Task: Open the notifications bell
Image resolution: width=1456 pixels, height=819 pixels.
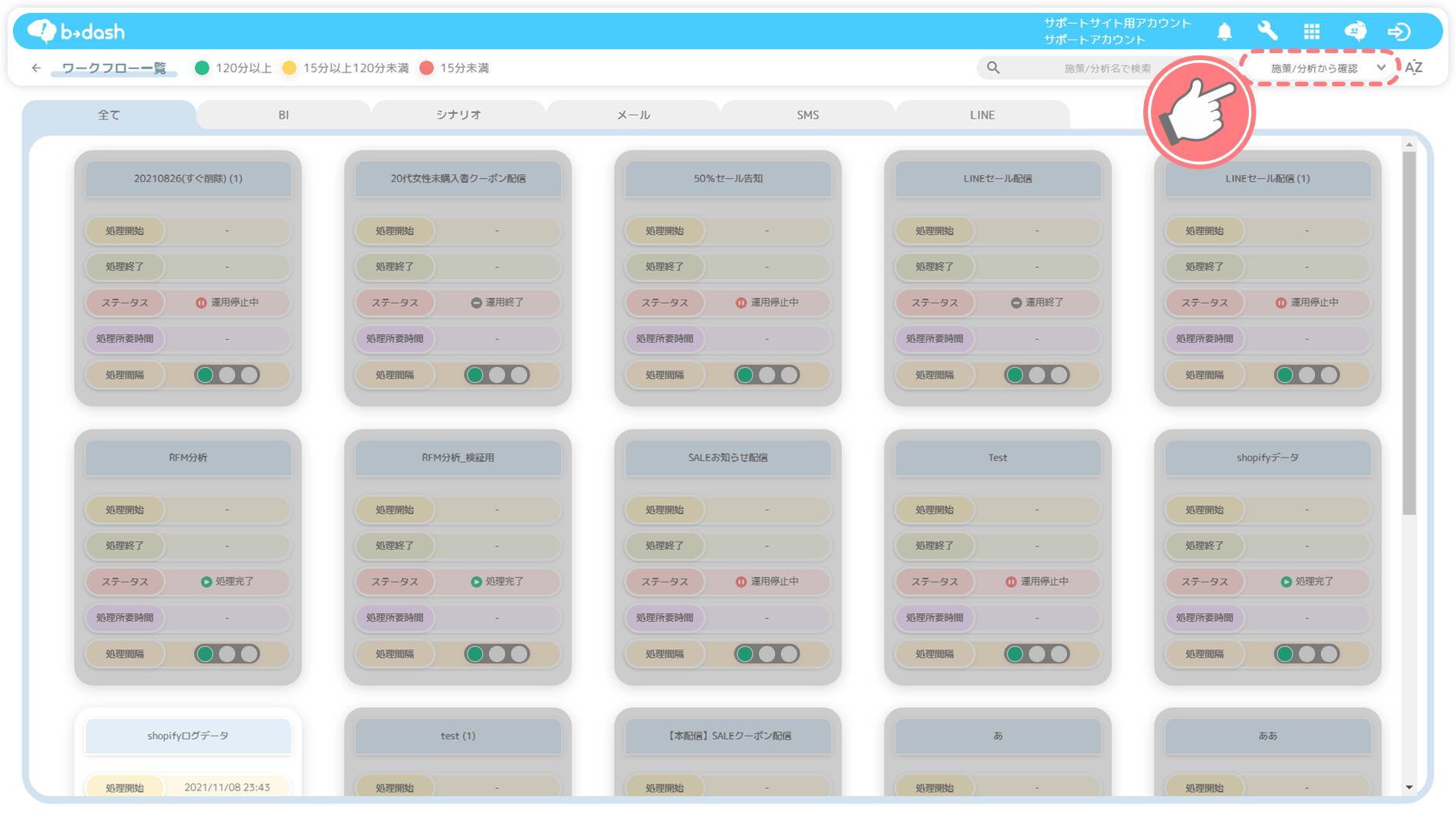Action: coord(1224,31)
